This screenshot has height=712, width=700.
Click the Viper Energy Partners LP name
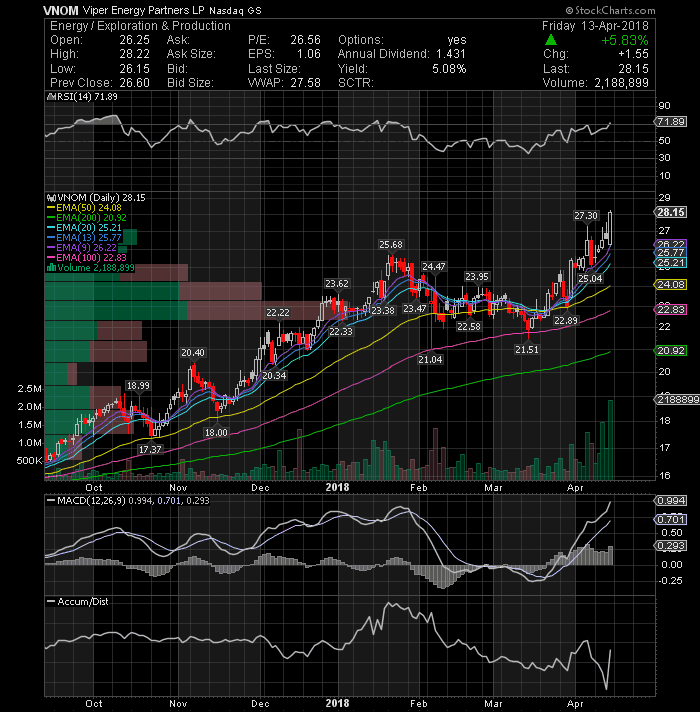(x=143, y=10)
